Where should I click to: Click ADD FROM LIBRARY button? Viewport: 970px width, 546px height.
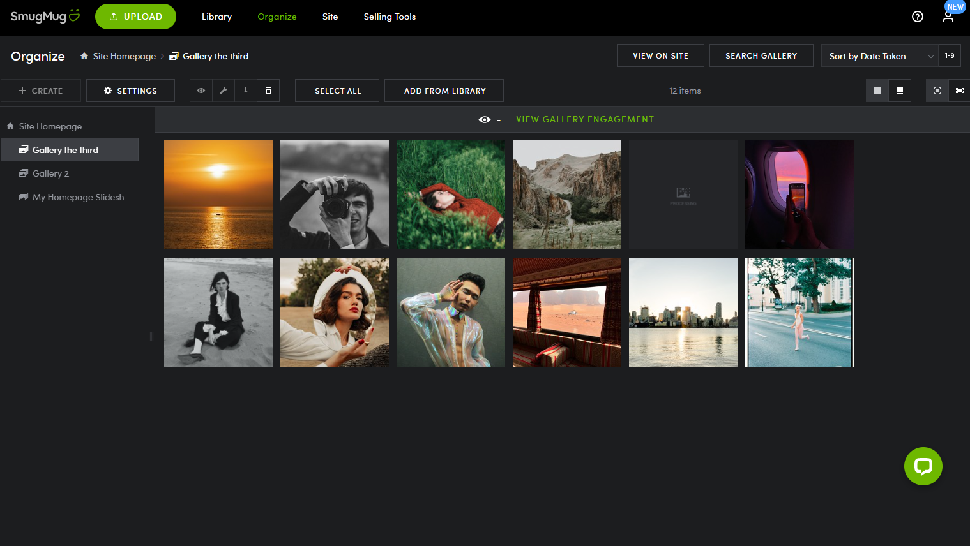444,91
